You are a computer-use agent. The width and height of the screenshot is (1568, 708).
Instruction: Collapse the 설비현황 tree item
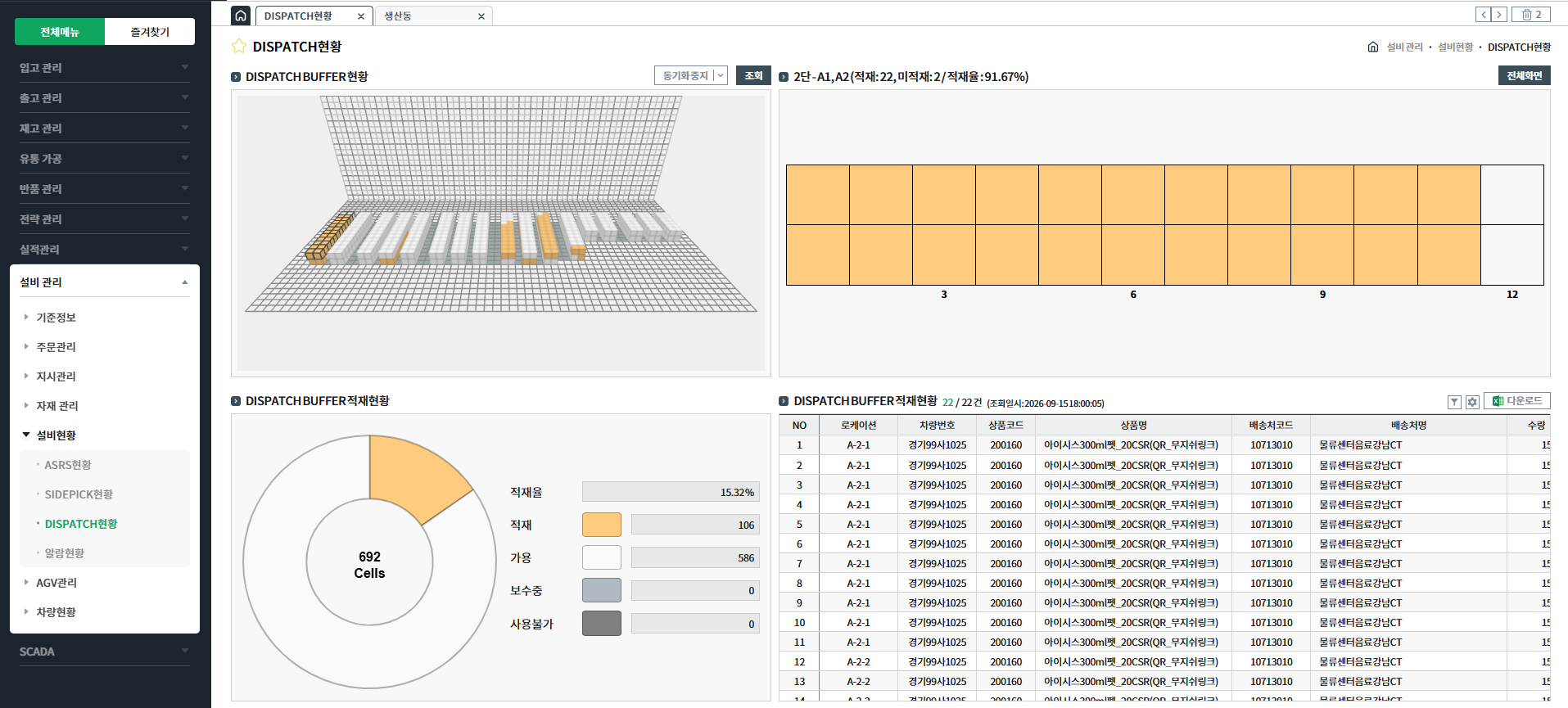pyautogui.click(x=56, y=435)
